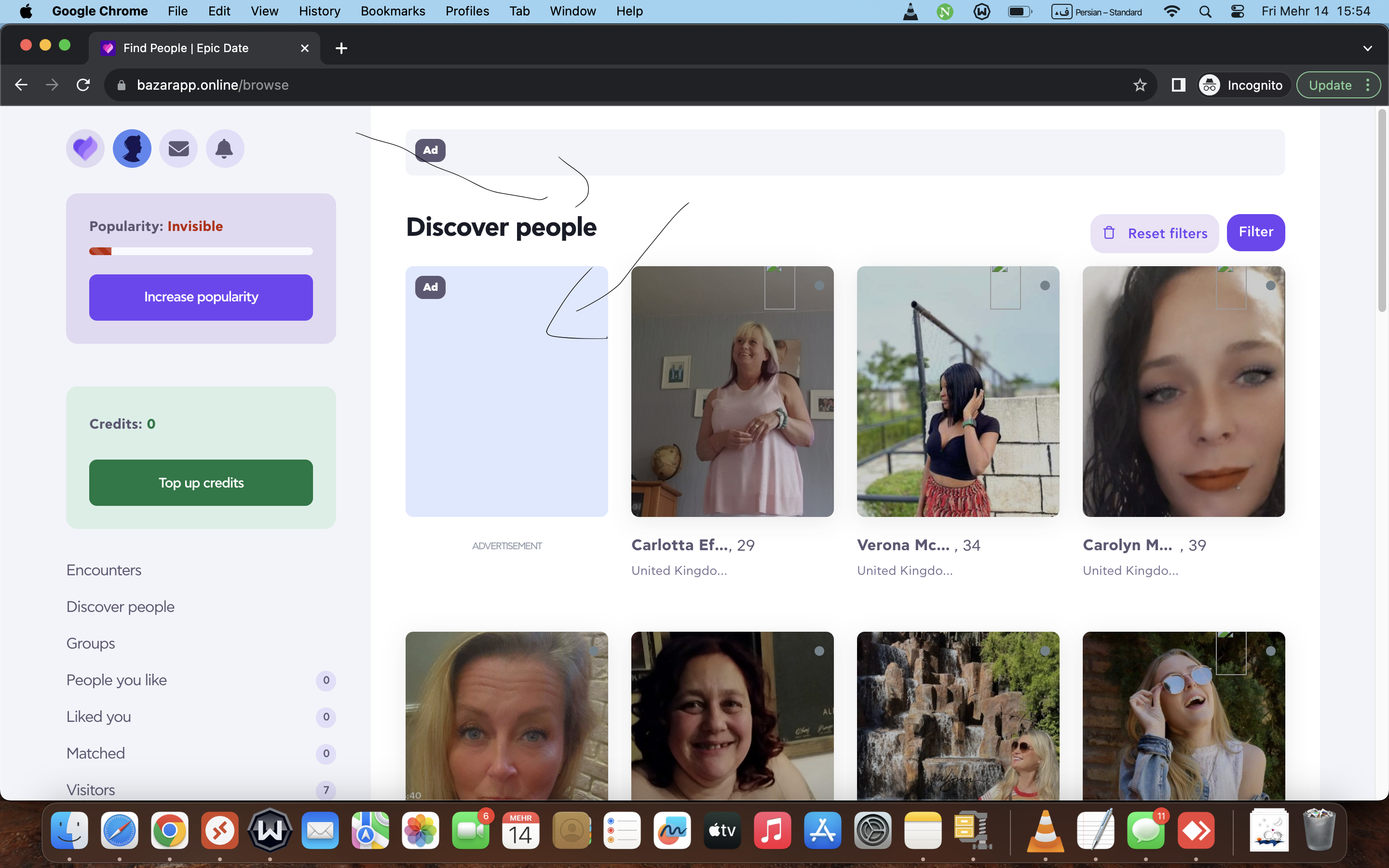Open Chrome three-dot Update menu
Screen dimensions: 1389x868
pyautogui.click(x=1368, y=85)
